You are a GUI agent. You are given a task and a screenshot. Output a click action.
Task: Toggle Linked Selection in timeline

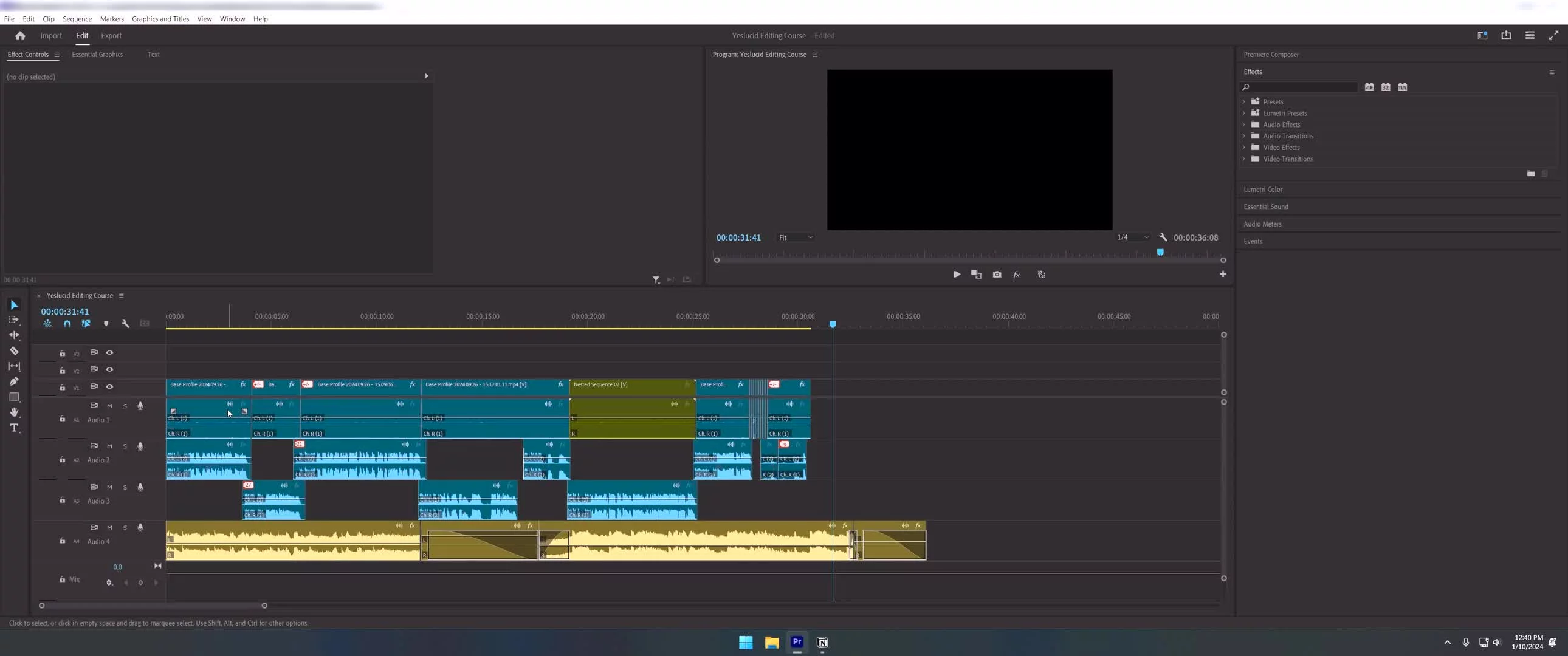(x=86, y=324)
